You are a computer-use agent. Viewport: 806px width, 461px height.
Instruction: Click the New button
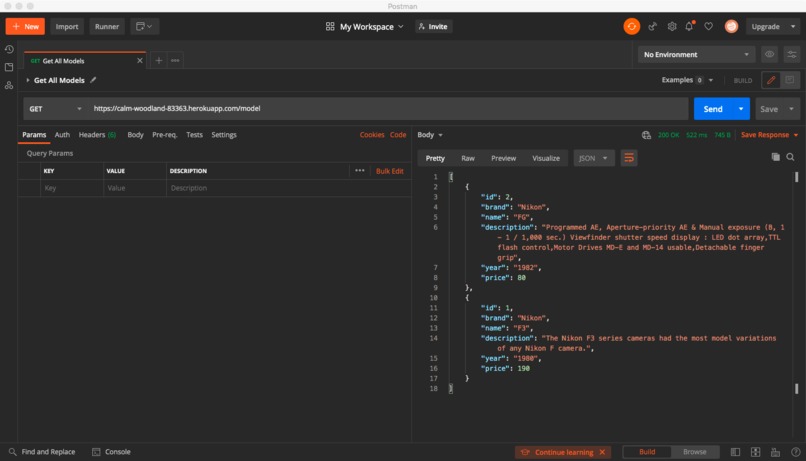pos(25,26)
